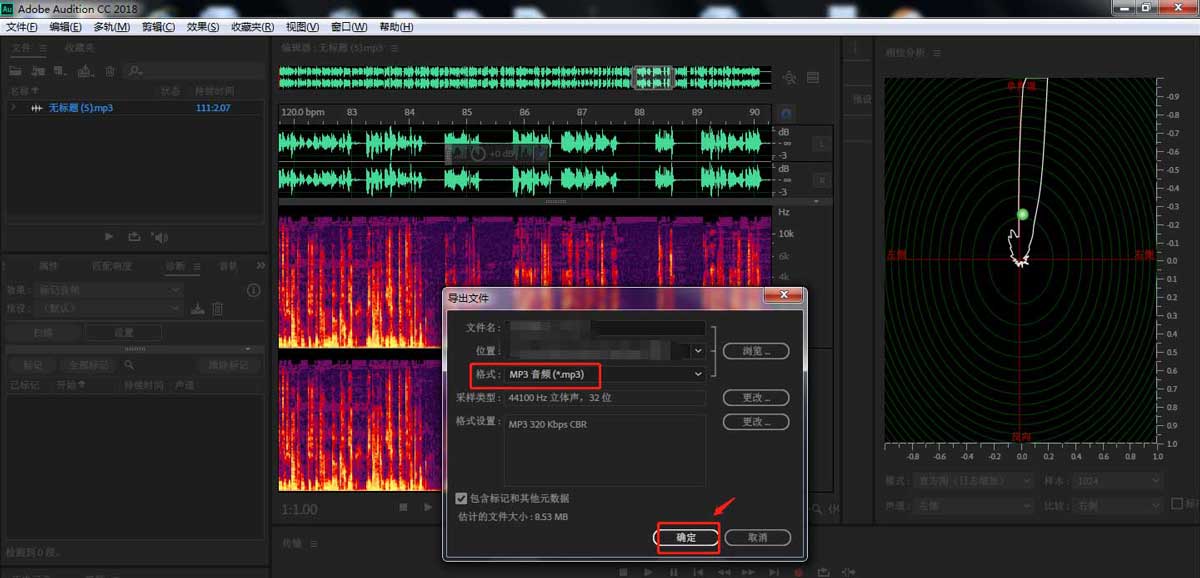
Task: Click the zoom navigator icon beside overview waveform
Action: click(x=790, y=78)
